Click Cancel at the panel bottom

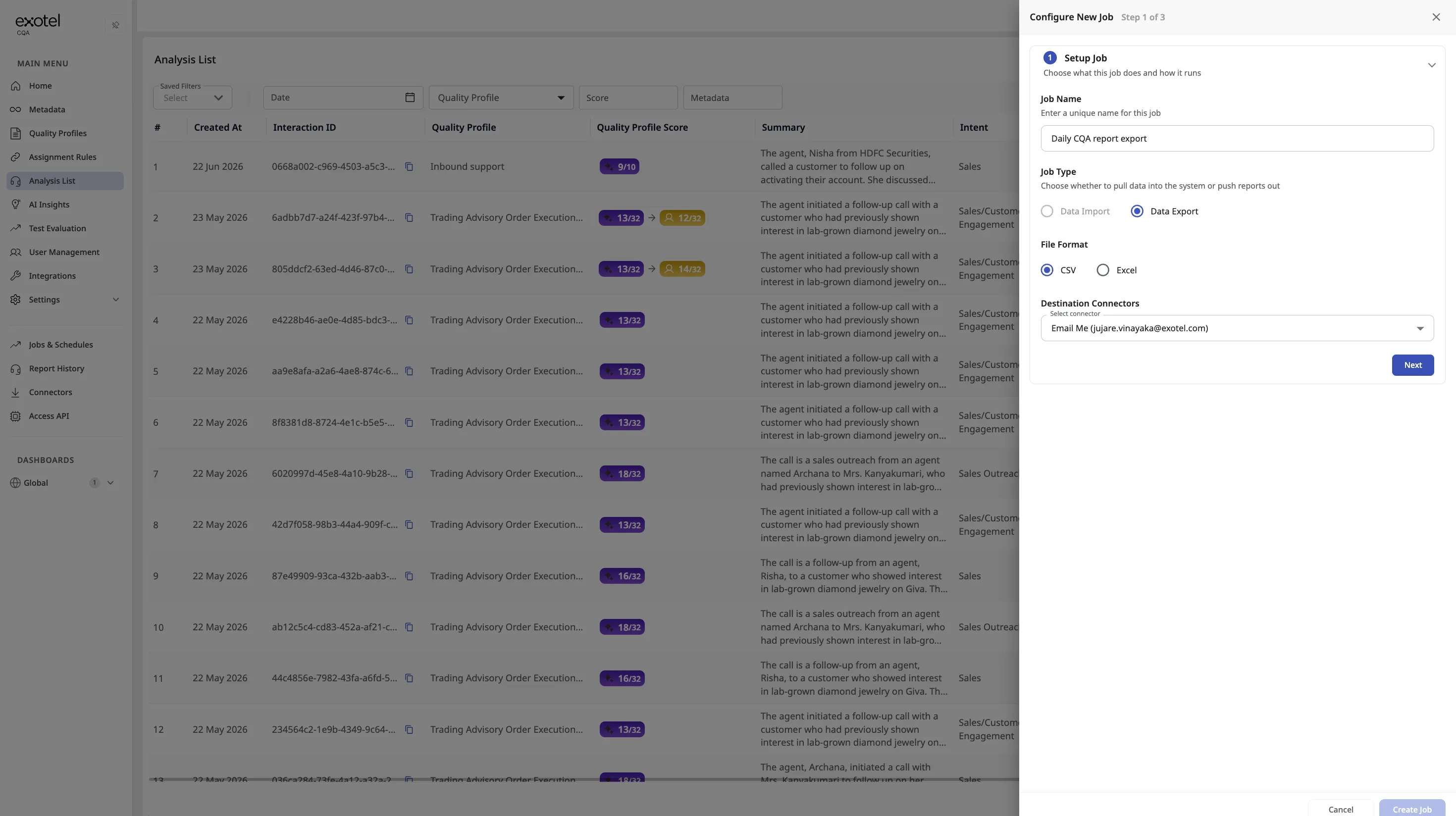[1341, 809]
